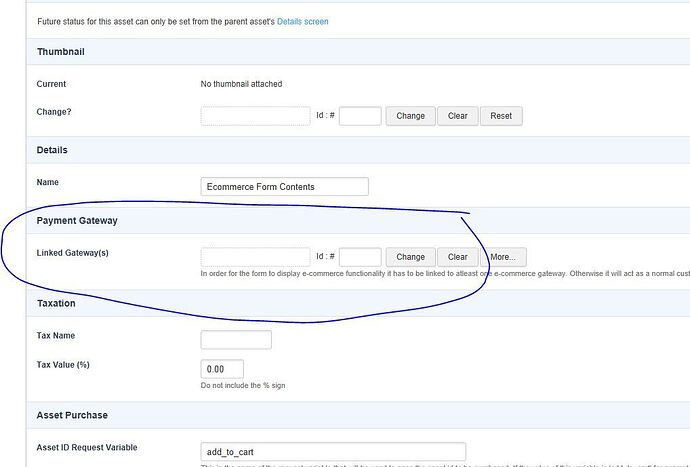Screen dimensions: 690x467
Task: Click the Name field containing Ecommerce Form Contents
Action: (x=284, y=186)
